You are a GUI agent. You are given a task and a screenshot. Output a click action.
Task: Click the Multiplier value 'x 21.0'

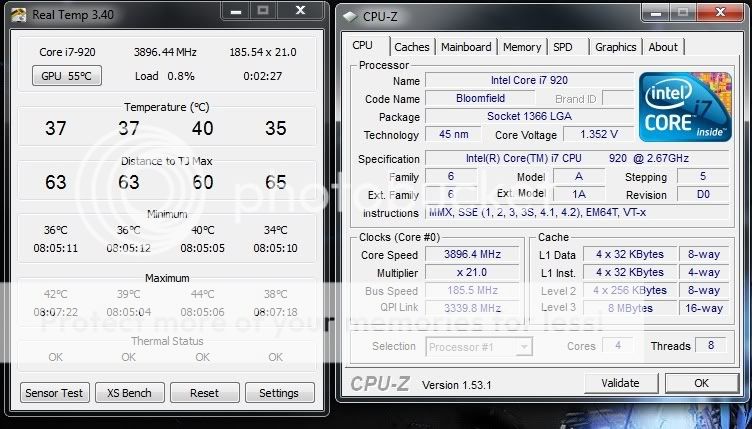coord(472,273)
